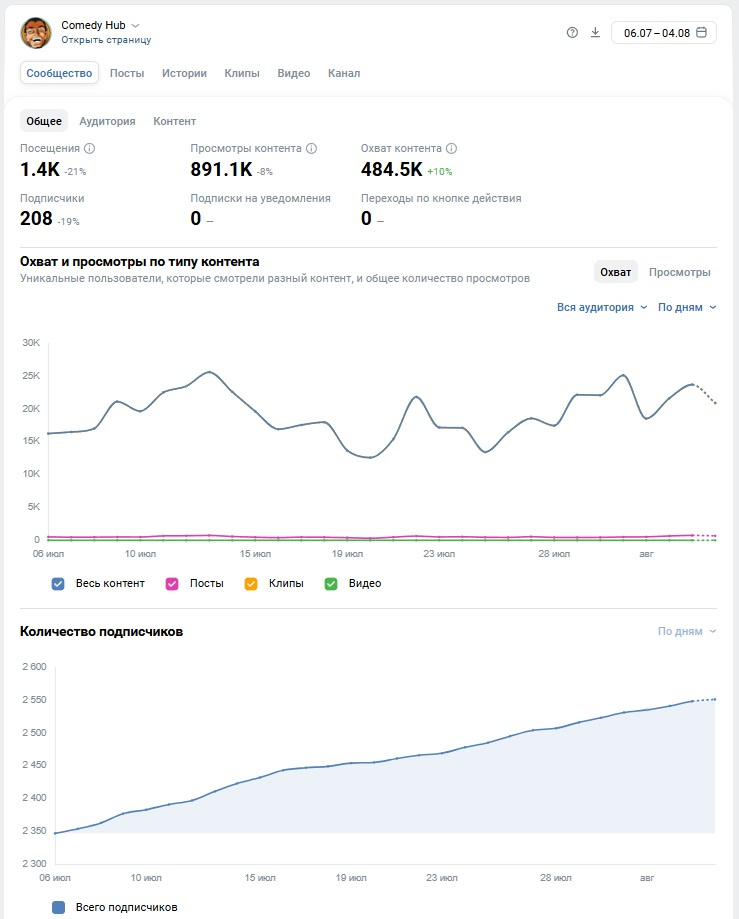Click the Comedy Hub avatar image
Screen dimensions: 739x919
(36, 32)
